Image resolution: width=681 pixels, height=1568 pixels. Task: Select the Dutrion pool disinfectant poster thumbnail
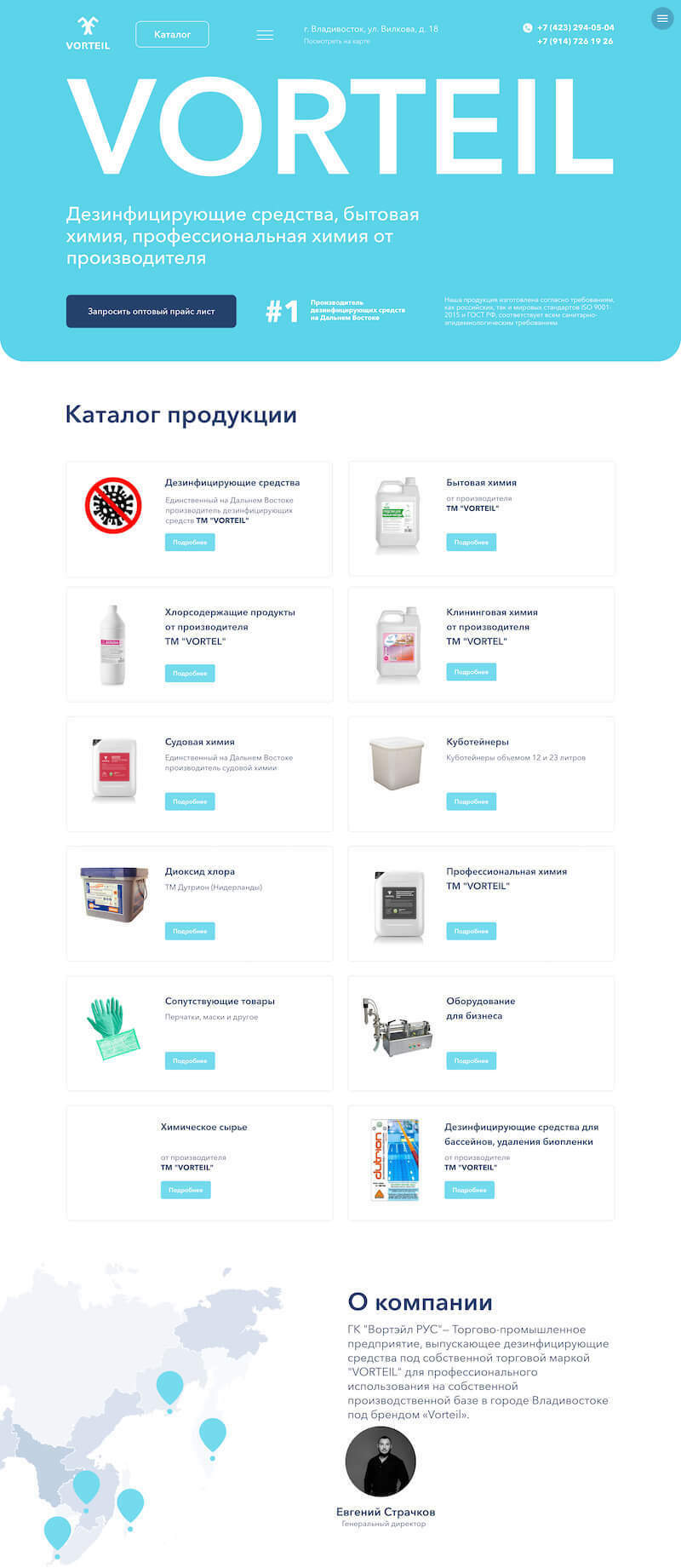[395, 1159]
